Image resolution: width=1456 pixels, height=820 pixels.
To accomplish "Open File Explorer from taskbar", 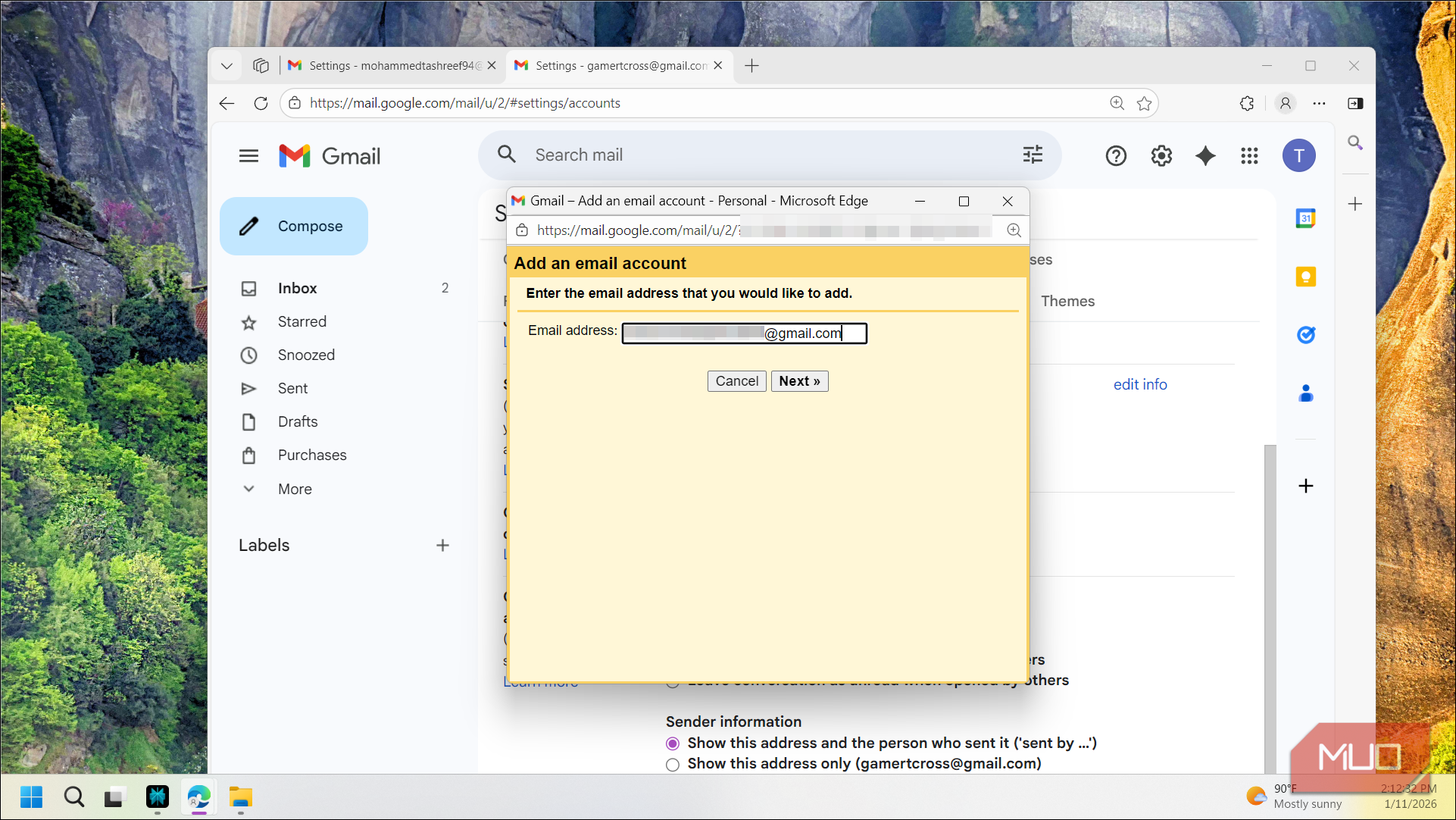I will pyautogui.click(x=240, y=797).
